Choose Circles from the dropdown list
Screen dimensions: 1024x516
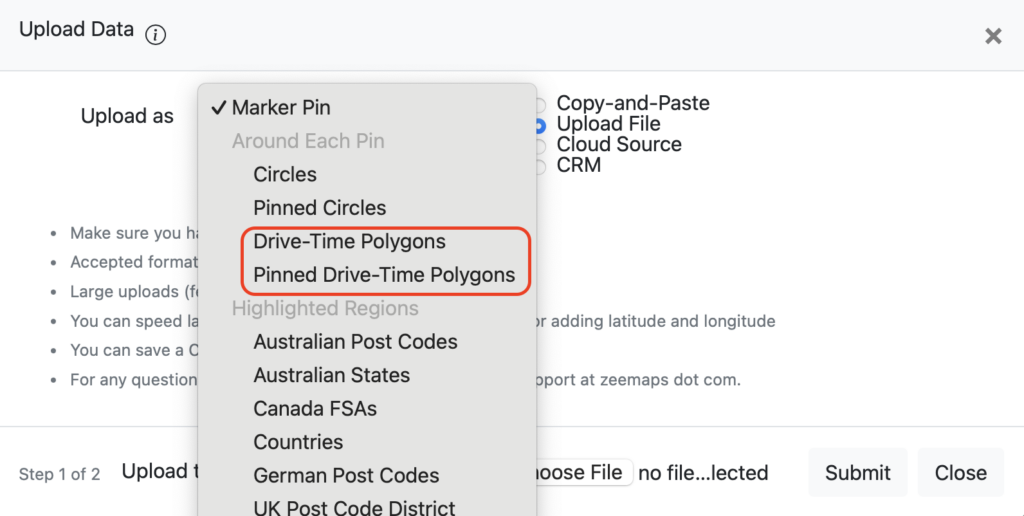pos(367,174)
